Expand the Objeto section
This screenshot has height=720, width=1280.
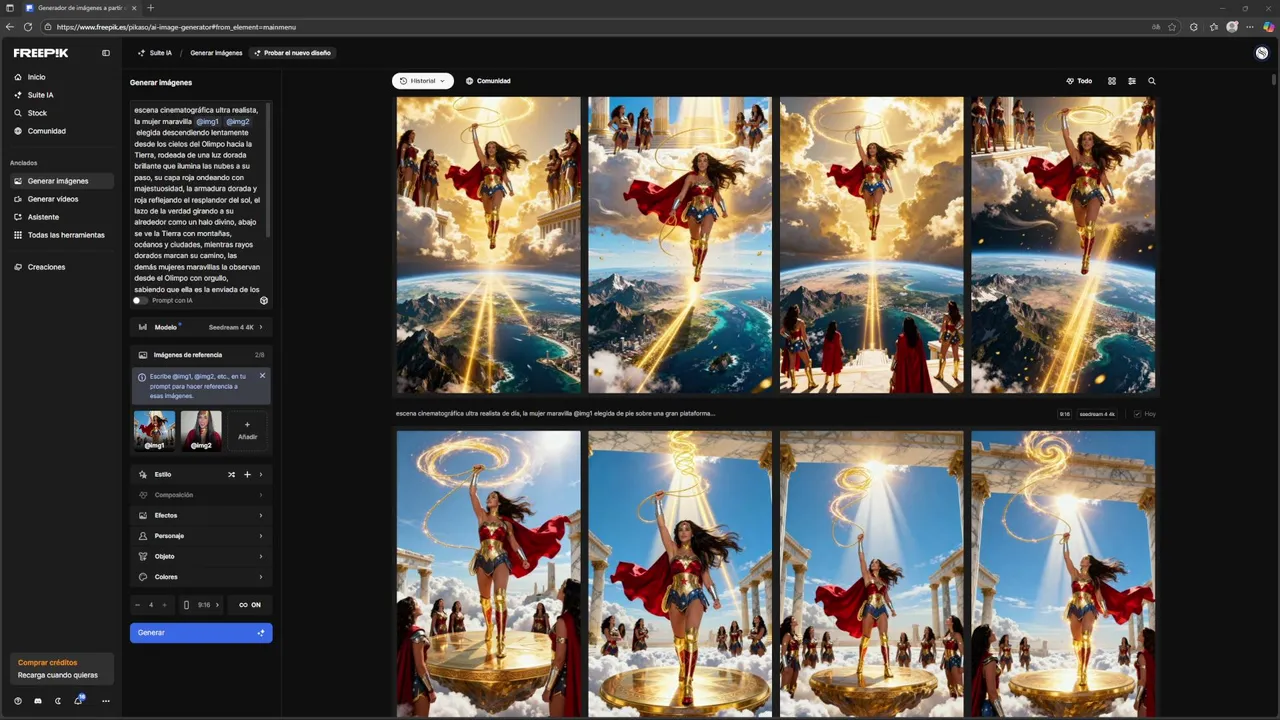[x=201, y=556]
